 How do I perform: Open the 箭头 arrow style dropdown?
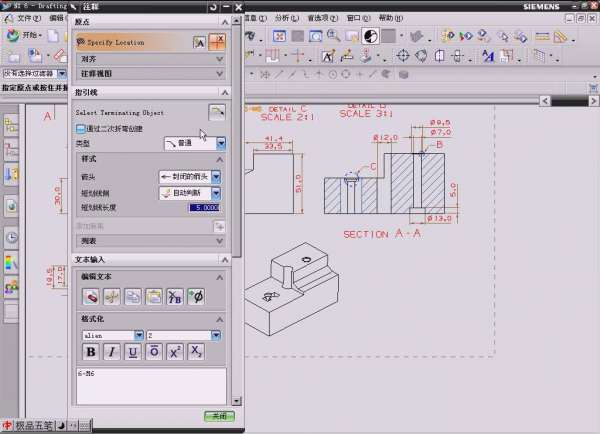[216, 176]
